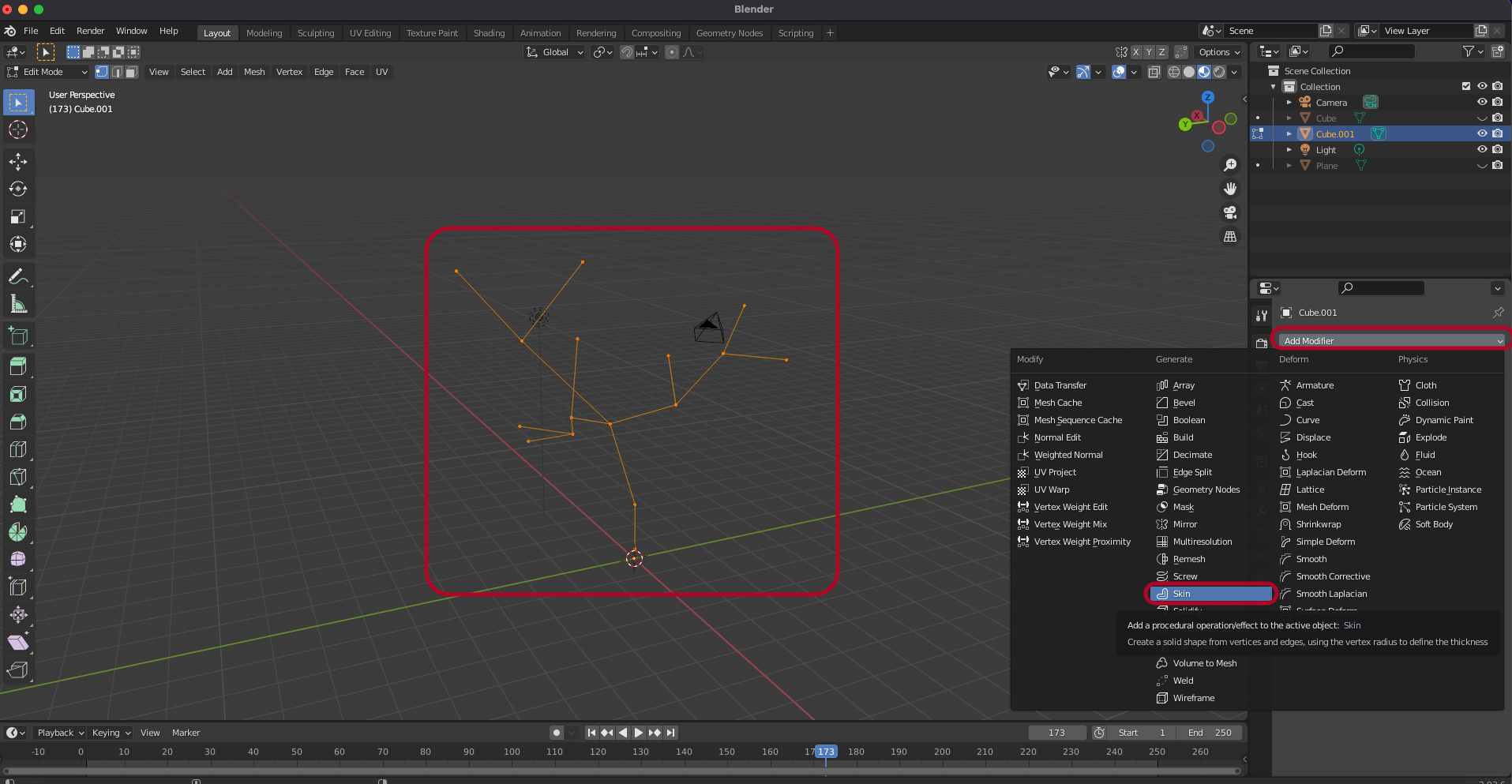Choose Skin modifier from the list
The height and width of the screenshot is (784, 1512).
(x=1210, y=594)
